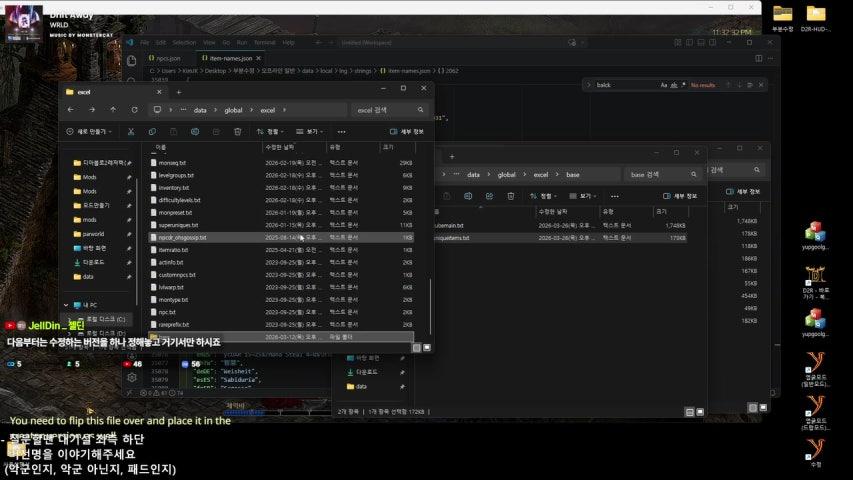Go up one folder in excel window
Image resolution: width=853 pixels, height=480 pixels.
[x=113, y=110]
